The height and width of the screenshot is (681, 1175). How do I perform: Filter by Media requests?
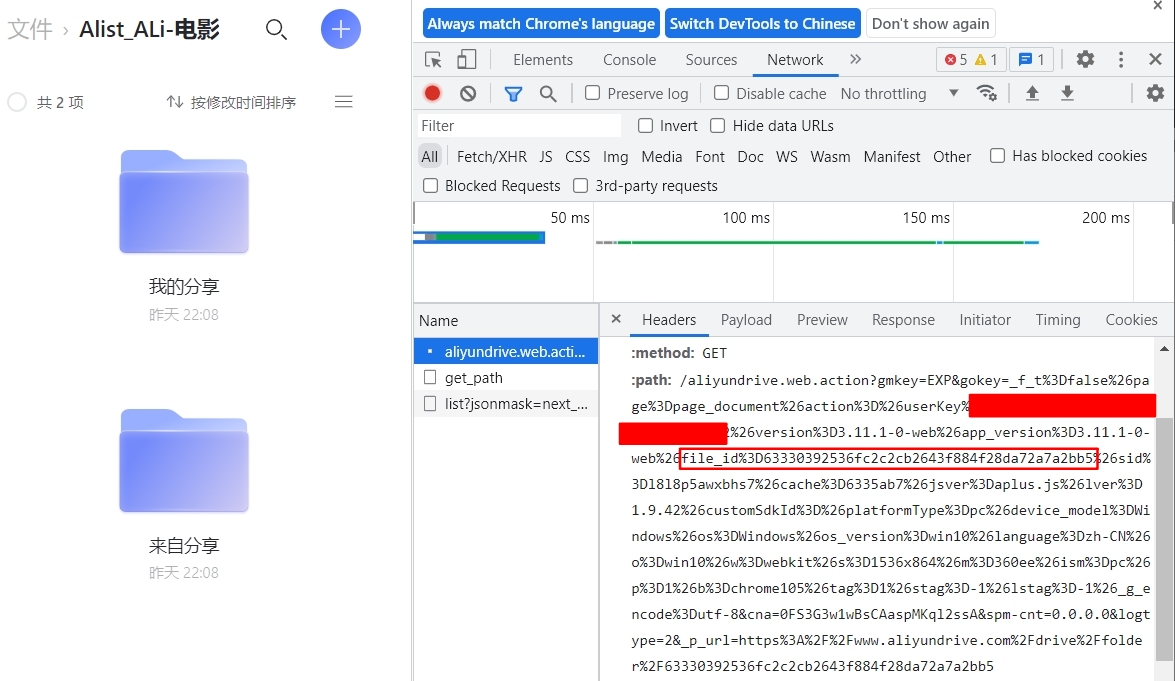click(662, 157)
